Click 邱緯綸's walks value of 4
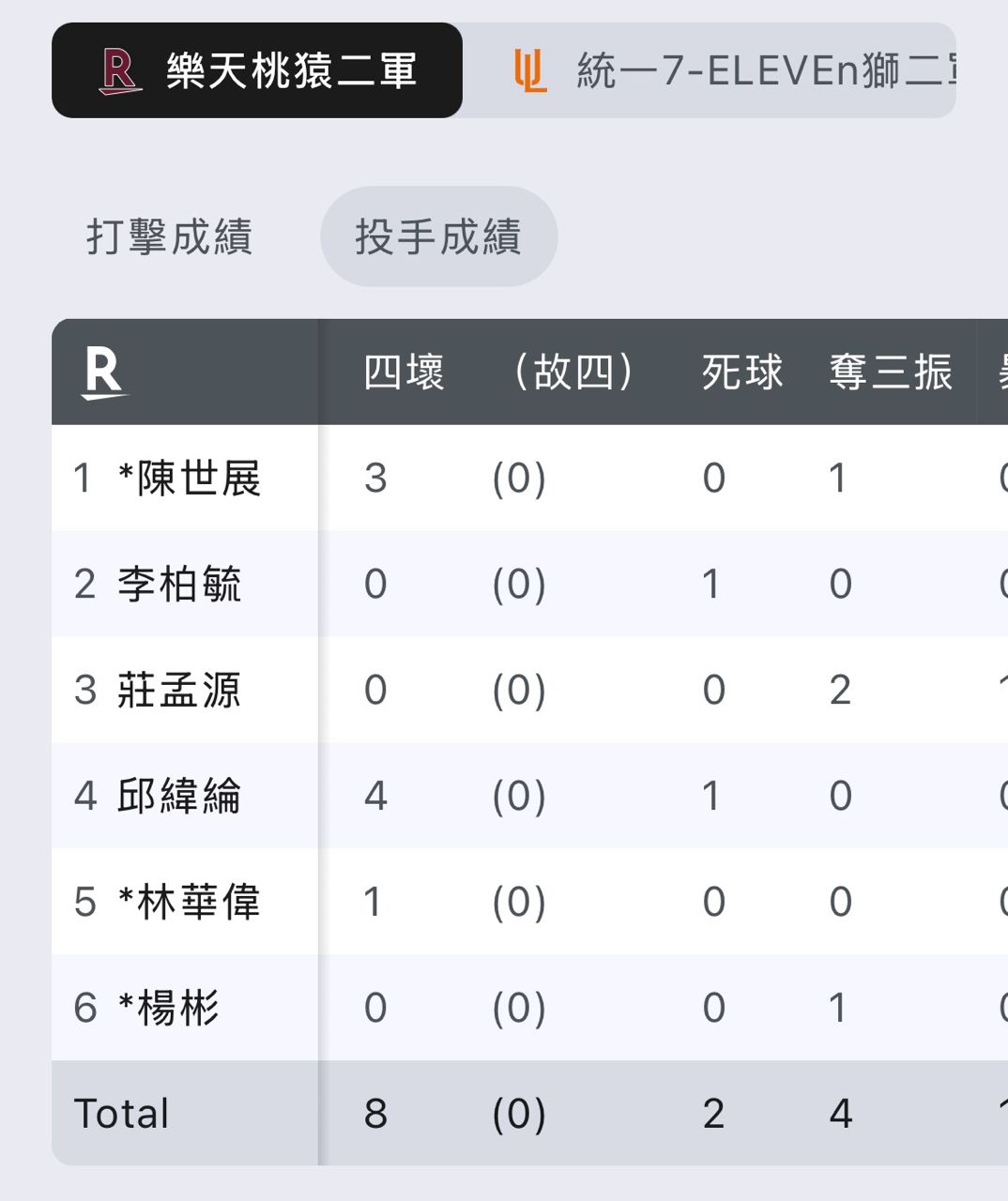Screen dimensions: 1008x1201 (375, 797)
